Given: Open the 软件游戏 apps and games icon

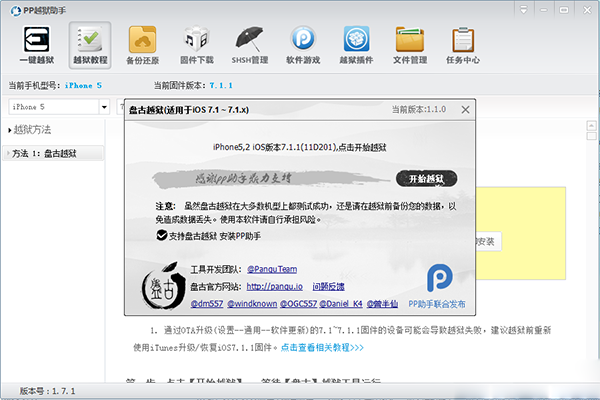Looking at the screenshot, I should pos(303,46).
